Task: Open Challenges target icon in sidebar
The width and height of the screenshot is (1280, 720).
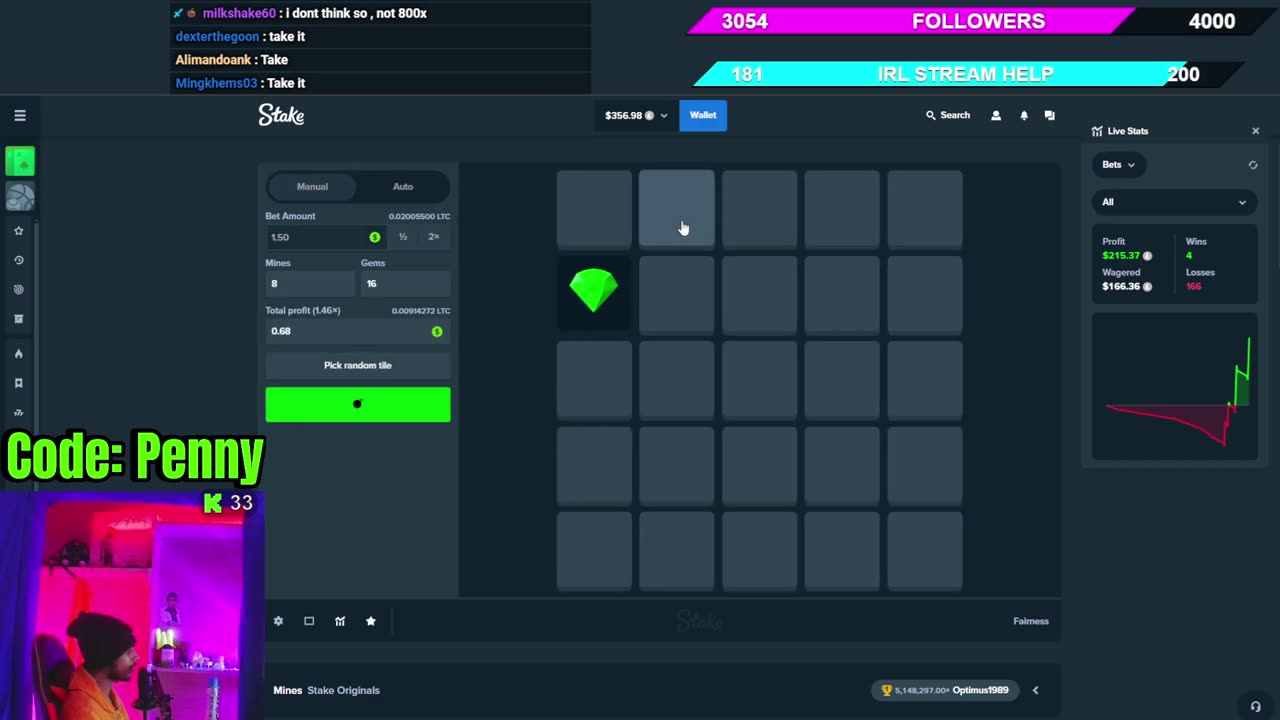Action: pyautogui.click(x=18, y=290)
